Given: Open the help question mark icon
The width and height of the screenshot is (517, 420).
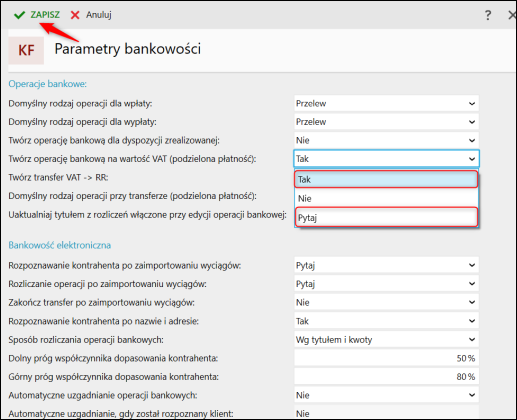Looking at the screenshot, I should (488, 15).
